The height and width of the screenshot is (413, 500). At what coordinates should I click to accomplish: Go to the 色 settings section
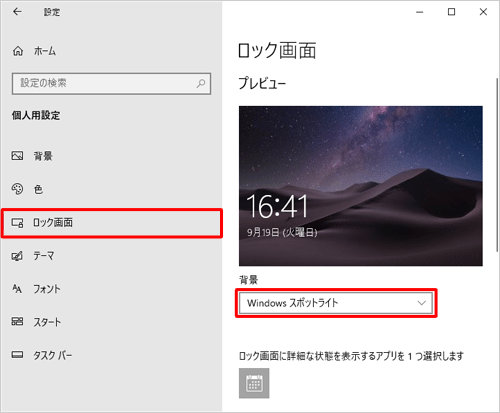111,189
